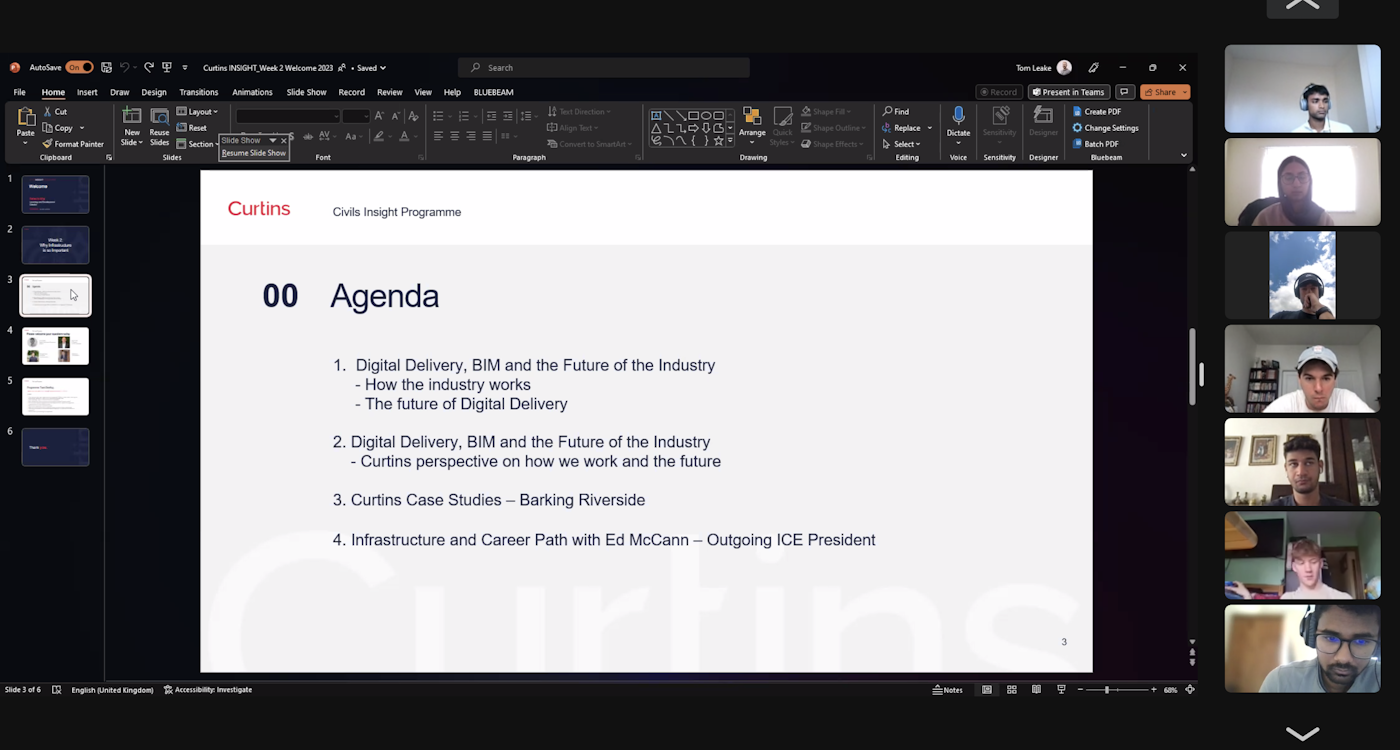Toggle Align Left paragraph alignment
Image resolution: width=1400 pixels, height=750 pixels.
pyautogui.click(x=438, y=136)
